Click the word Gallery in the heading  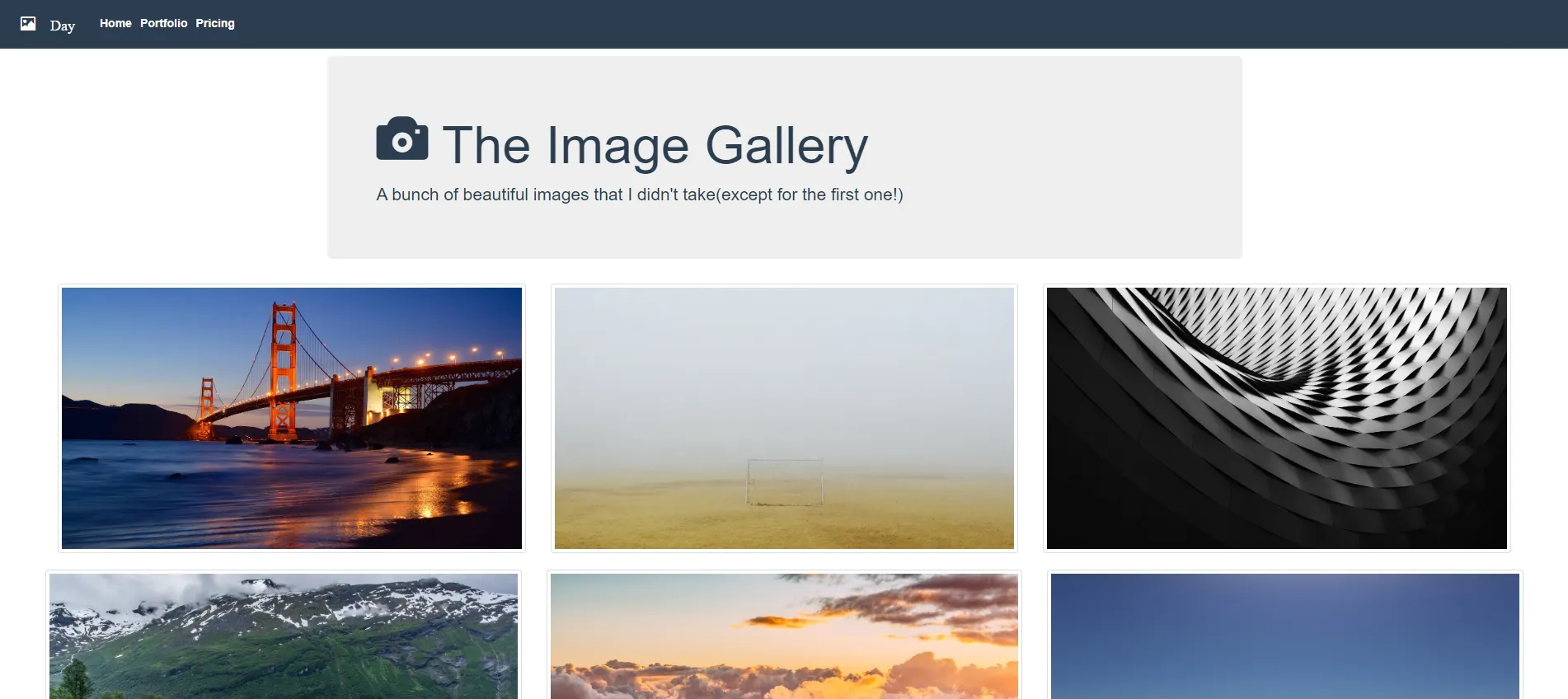click(x=786, y=145)
